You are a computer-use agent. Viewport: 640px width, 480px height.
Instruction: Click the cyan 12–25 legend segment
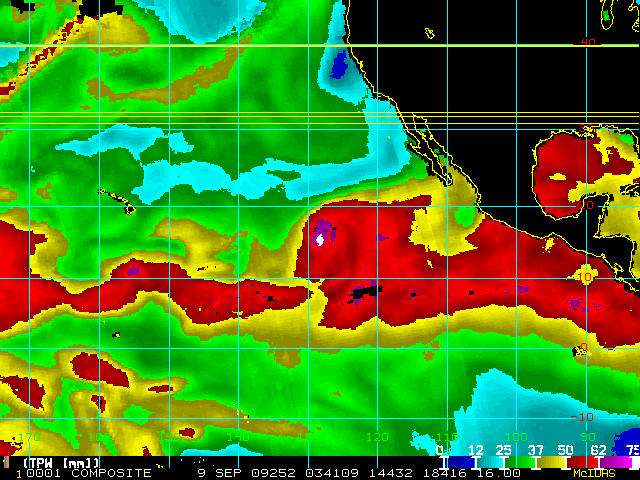489,462
